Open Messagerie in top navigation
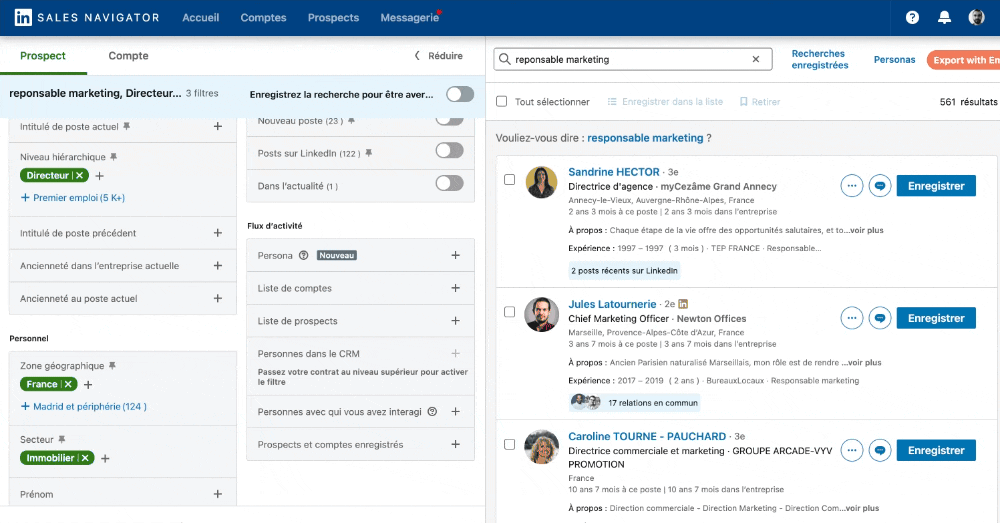This screenshot has height=523, width=1000. 409,17
